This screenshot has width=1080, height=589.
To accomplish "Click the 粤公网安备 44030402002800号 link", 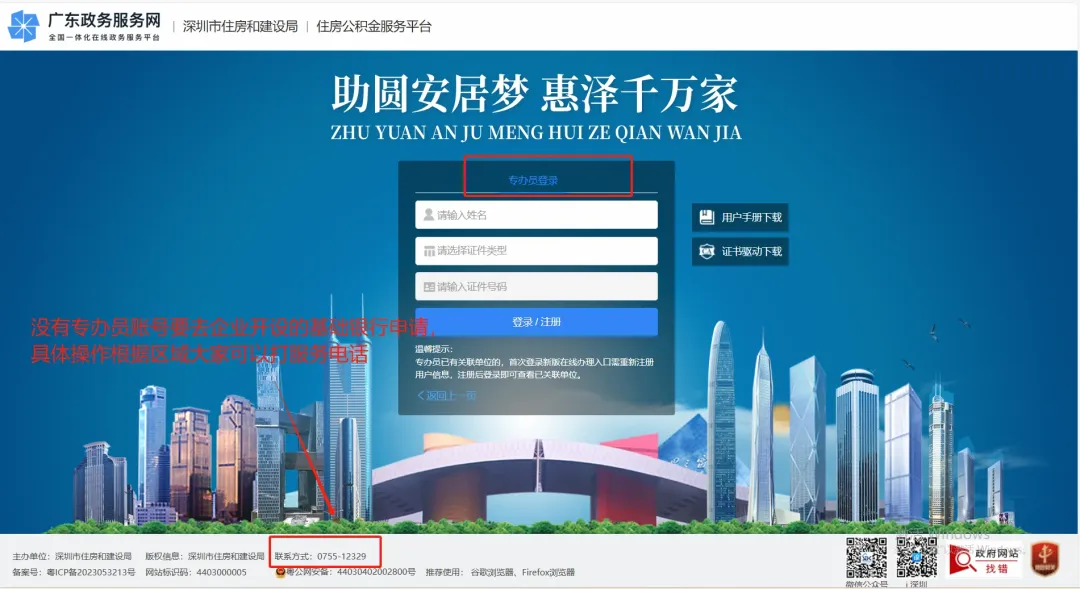I will click(x=351, y=572).
